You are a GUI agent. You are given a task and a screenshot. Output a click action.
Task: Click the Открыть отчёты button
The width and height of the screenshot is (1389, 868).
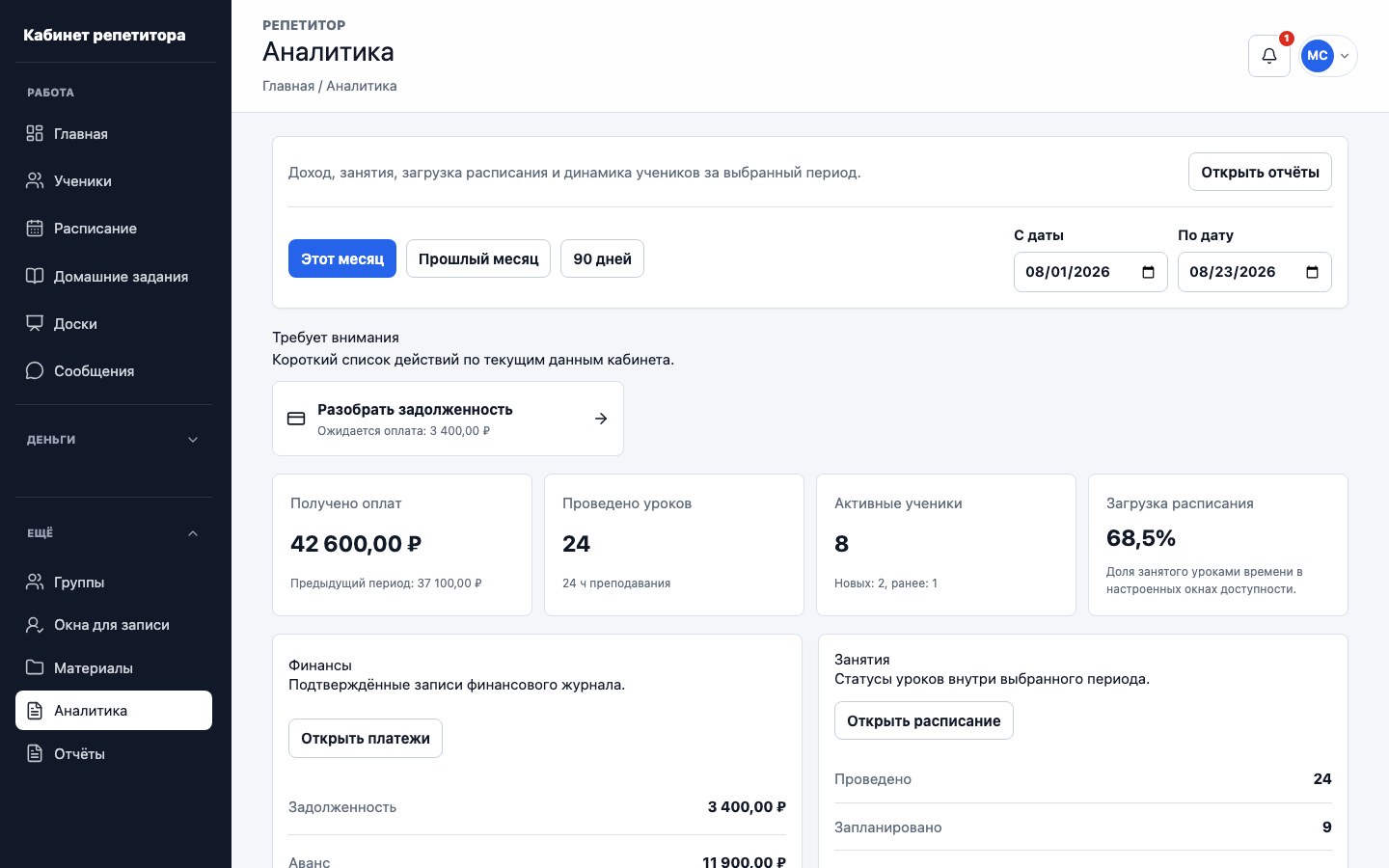point(1260,173)
